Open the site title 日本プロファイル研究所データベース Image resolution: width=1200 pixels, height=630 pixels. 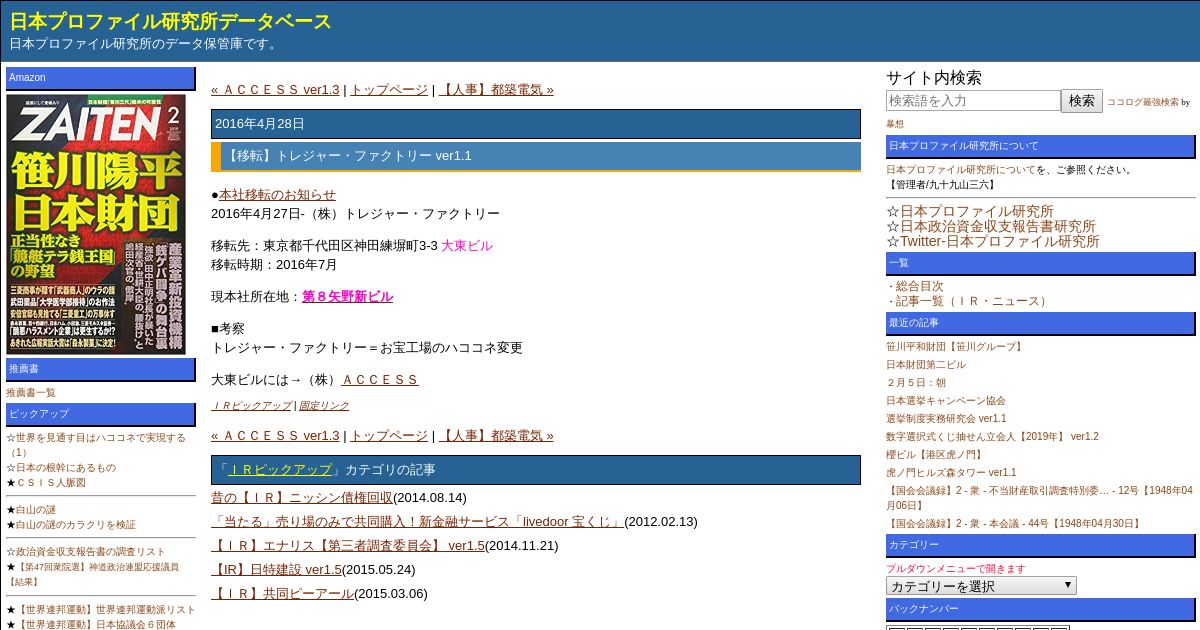click(171, 21)
